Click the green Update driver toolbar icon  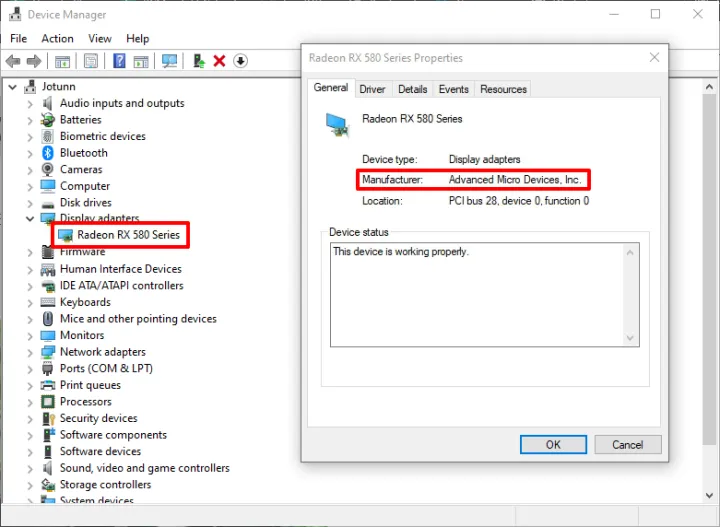click(x=199, y=61)
